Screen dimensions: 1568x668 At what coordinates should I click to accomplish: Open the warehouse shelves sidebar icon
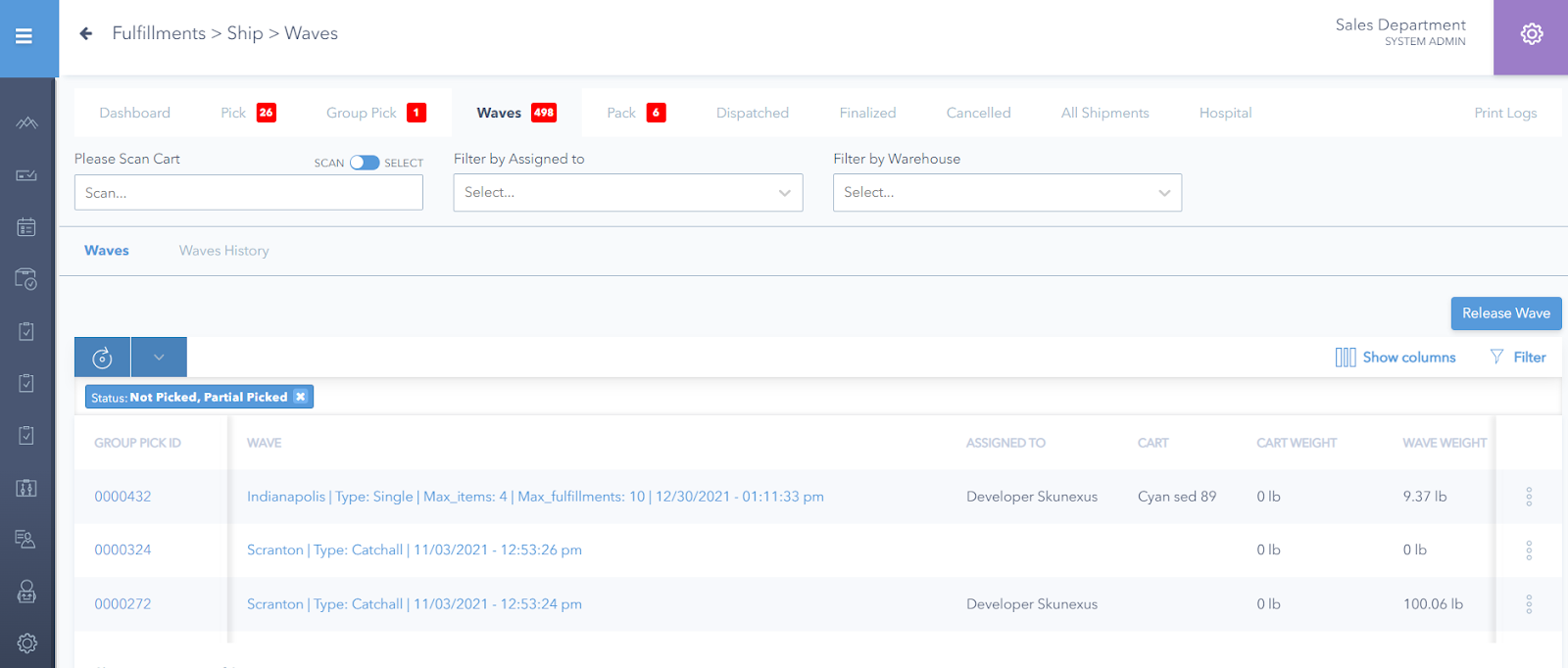point(26,488)
